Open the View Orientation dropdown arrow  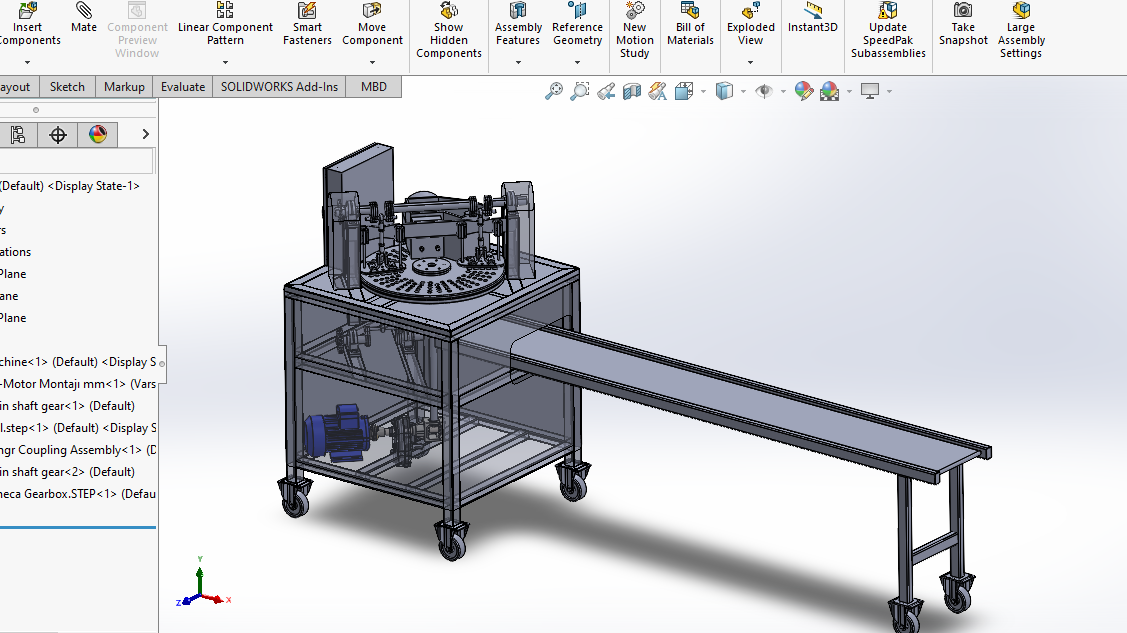pos(703,91)
